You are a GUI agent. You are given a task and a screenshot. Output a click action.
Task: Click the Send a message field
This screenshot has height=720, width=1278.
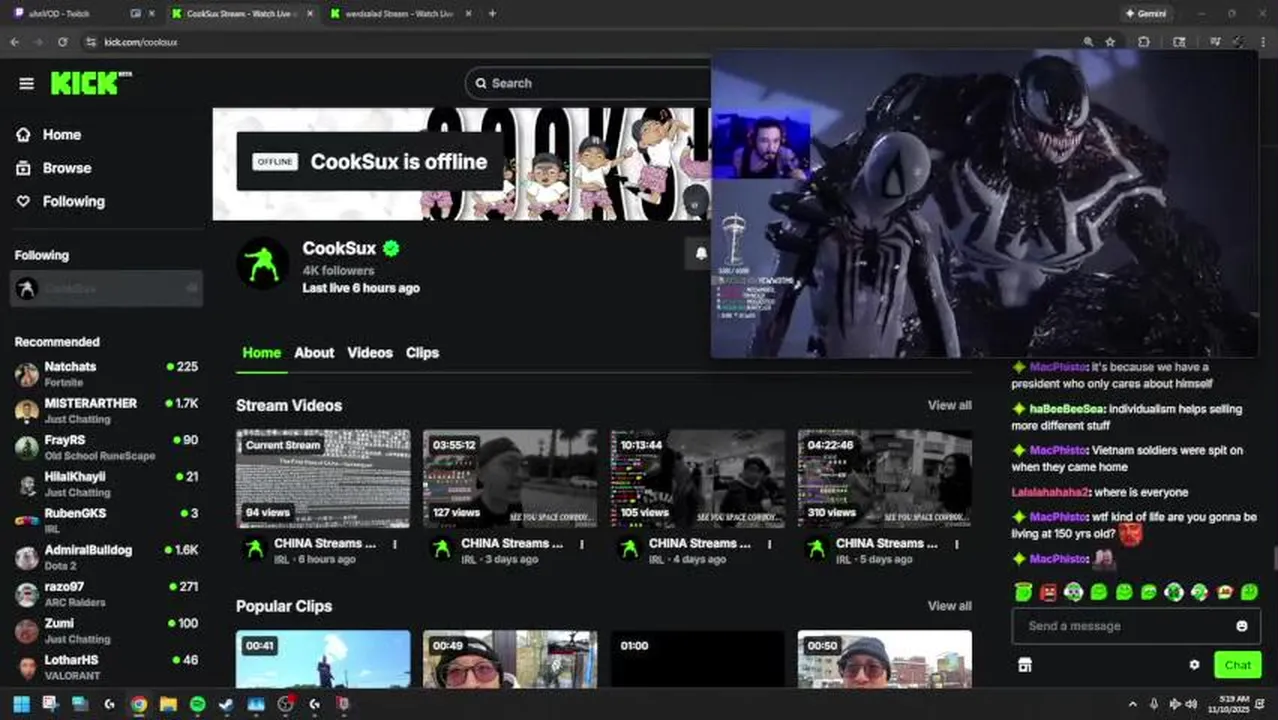click(x=1123, y=626)
